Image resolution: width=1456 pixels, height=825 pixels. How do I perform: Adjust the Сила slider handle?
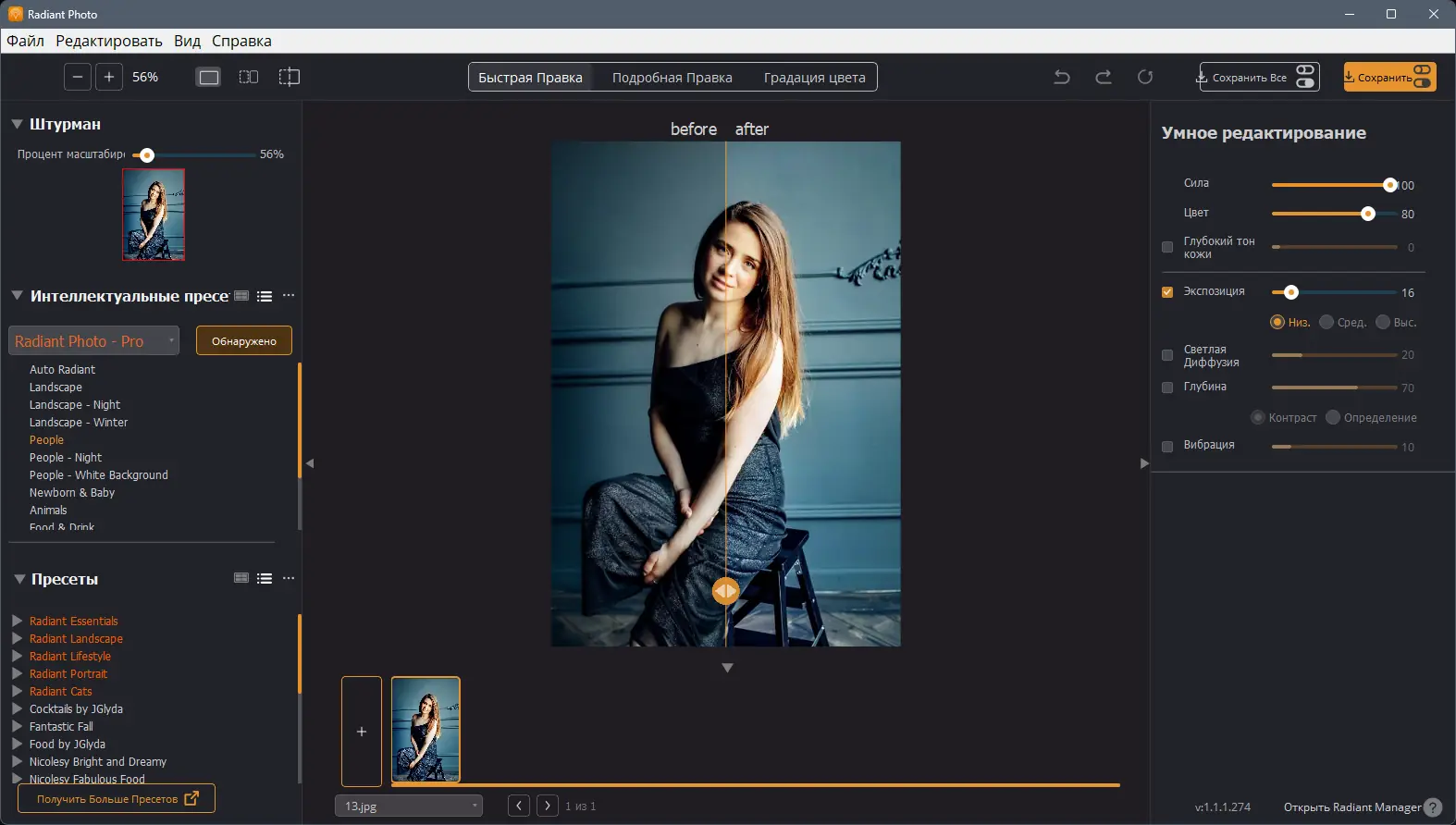click(x=1390, y=185)
